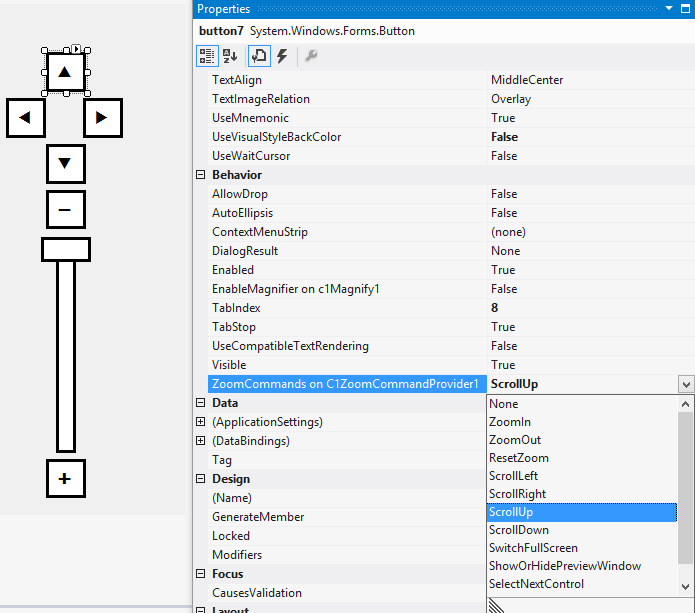Click the up arrow button on form
Screen dimensions: 695x613
(x=65, y=71)
